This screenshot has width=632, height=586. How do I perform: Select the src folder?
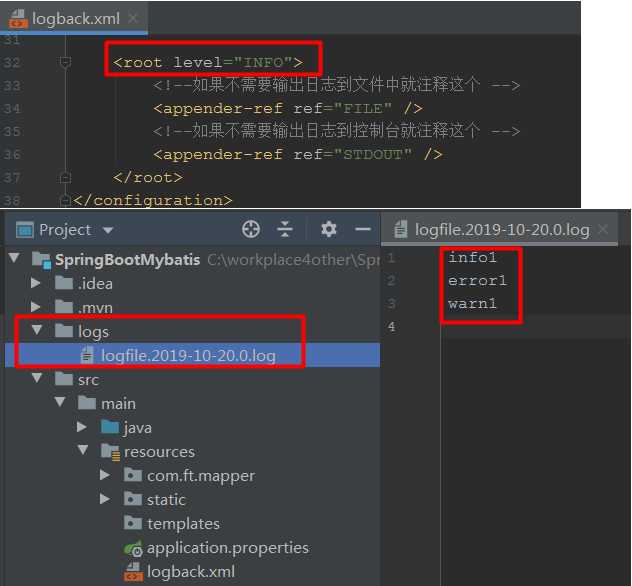point(88,380)
